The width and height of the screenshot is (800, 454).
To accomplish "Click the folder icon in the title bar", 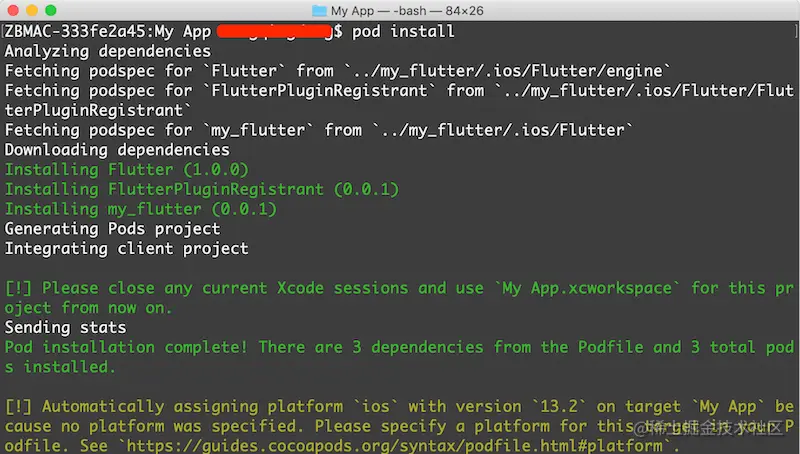I will pos(319,11).
